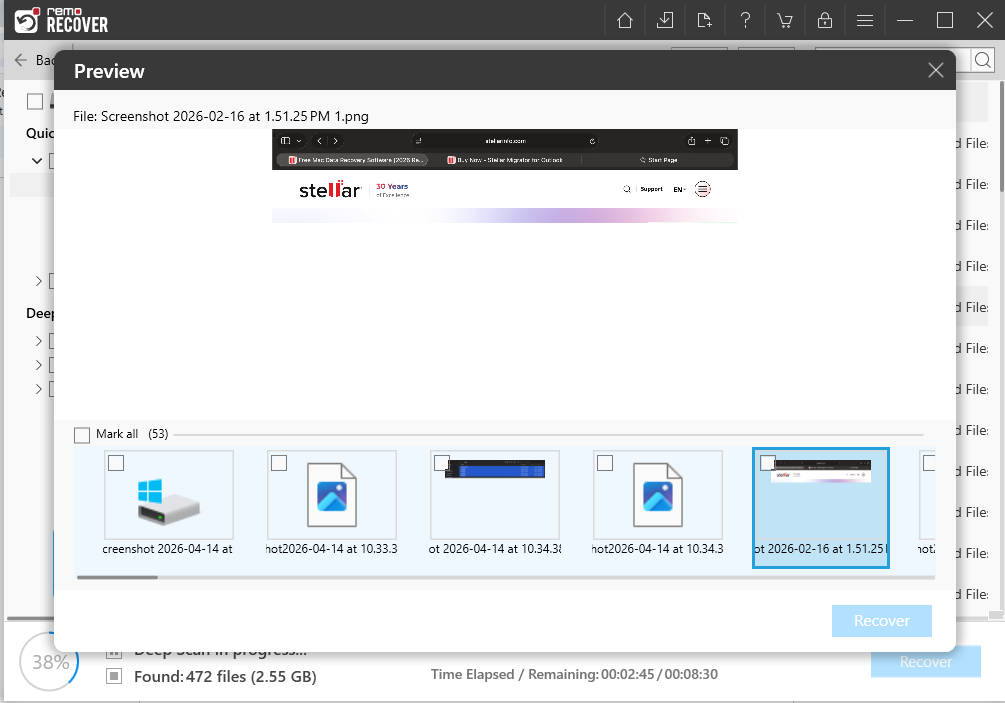Collapse the Quick Scan tree chevron
1005x703 pixels.
37,161
